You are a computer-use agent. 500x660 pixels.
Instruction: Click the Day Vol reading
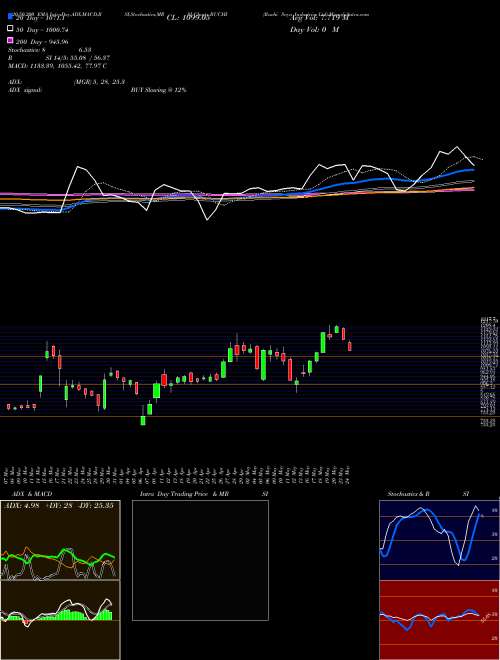click(314, 29)
